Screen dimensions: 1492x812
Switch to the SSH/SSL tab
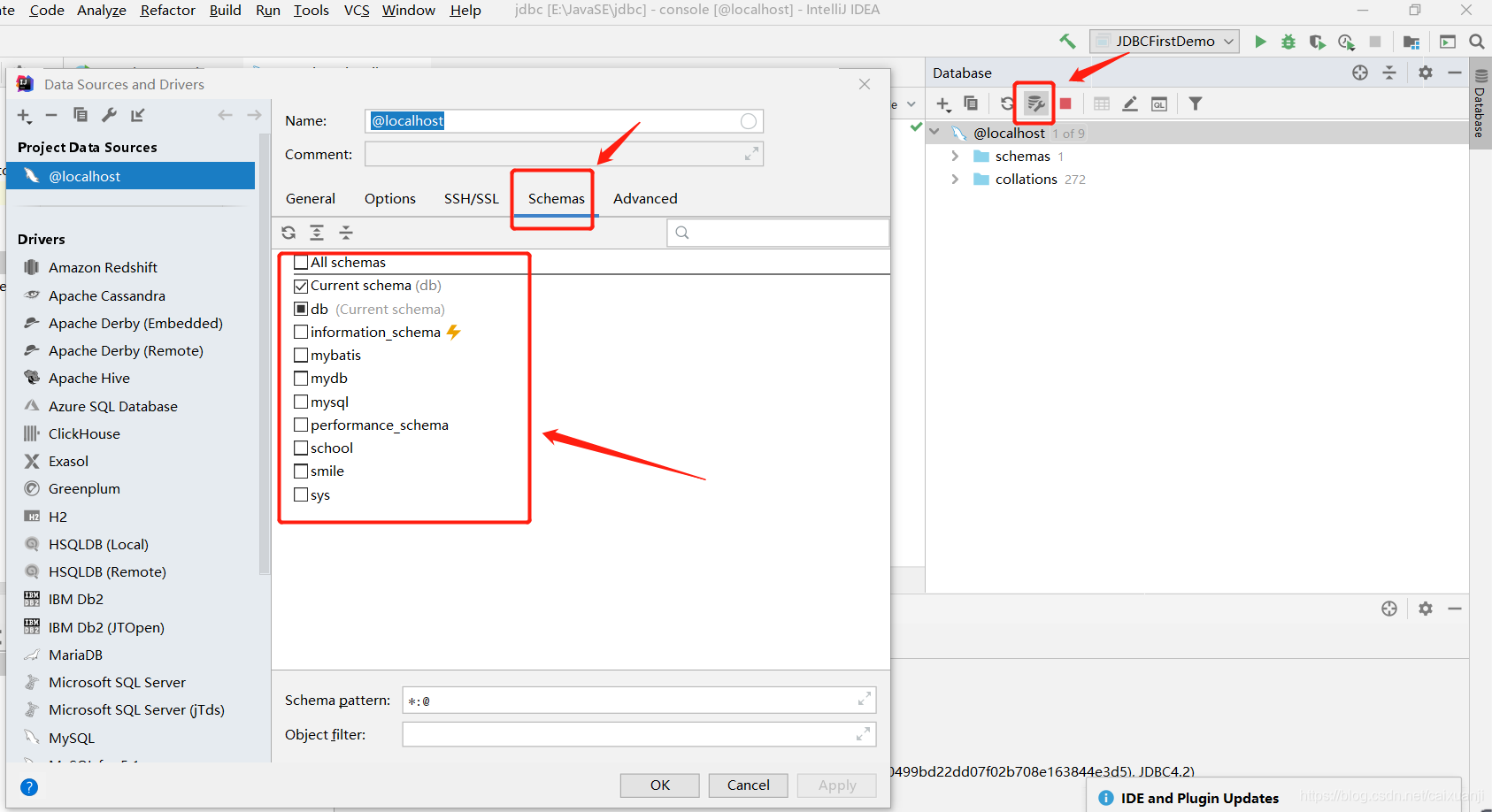(x=472, y=199)
